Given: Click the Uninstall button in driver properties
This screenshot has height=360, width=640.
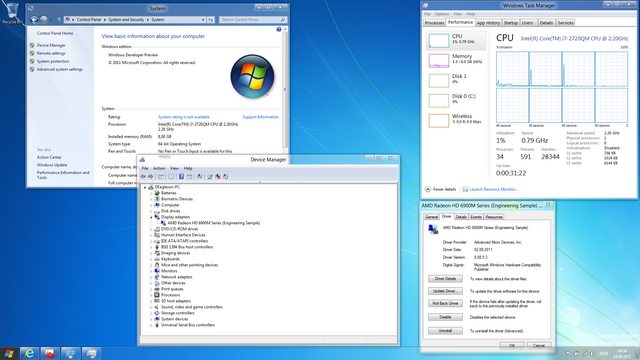Looking at the screenshot, I should tap(445, 331).
